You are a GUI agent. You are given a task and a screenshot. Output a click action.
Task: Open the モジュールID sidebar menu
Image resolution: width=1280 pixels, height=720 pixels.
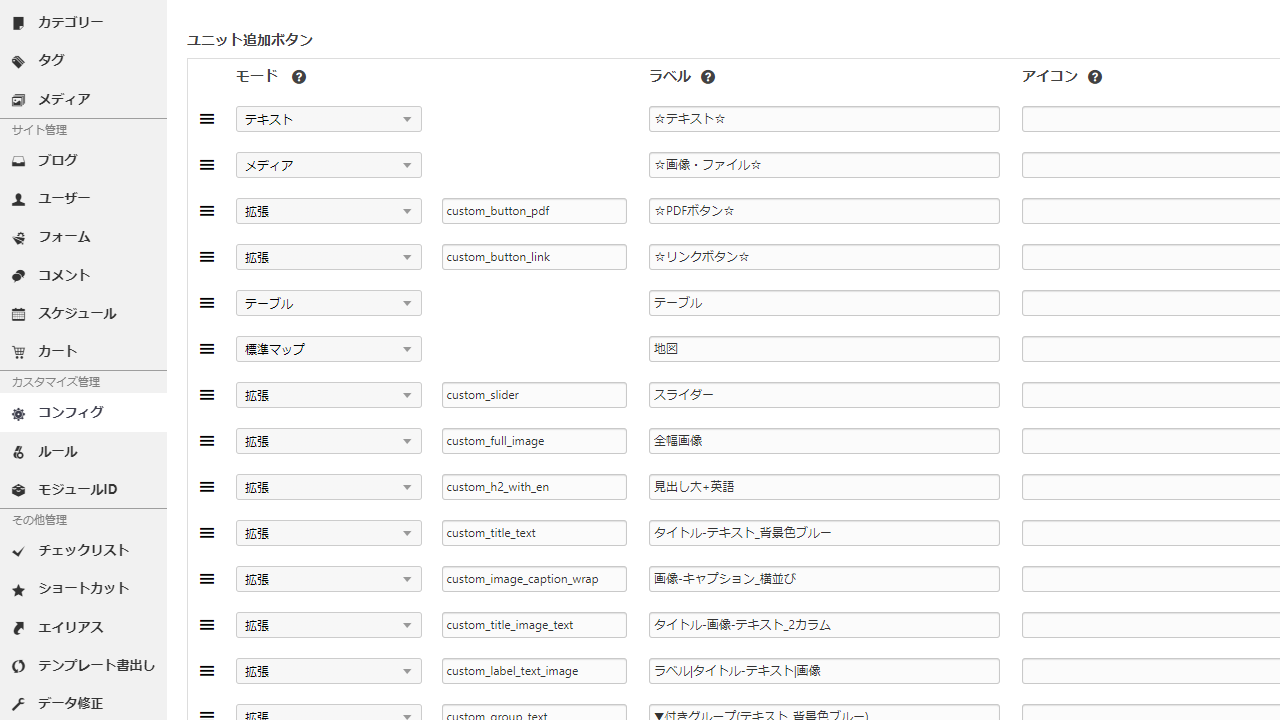click(77, 490)
